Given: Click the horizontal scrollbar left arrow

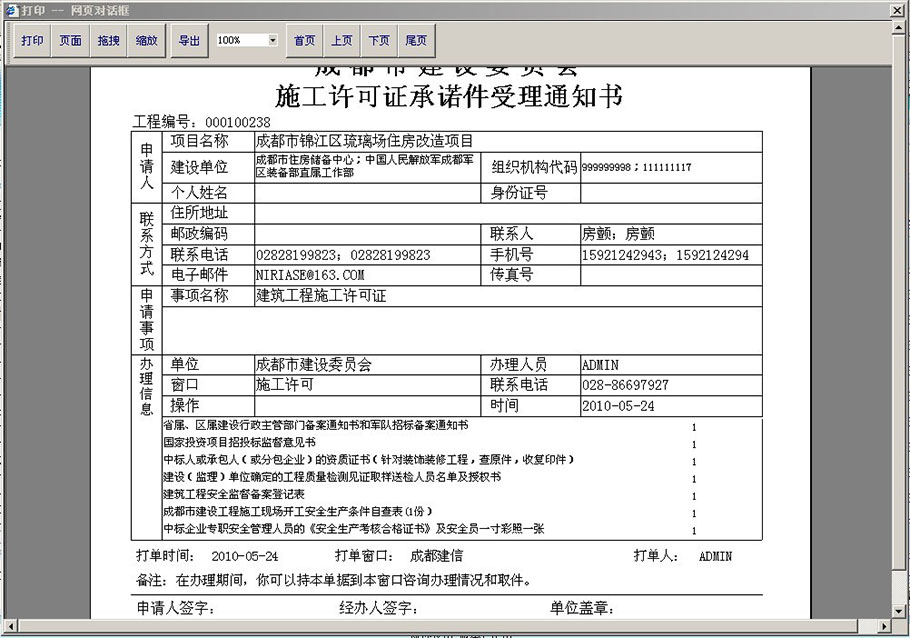Looking at the screenshot, I should 10,626.
